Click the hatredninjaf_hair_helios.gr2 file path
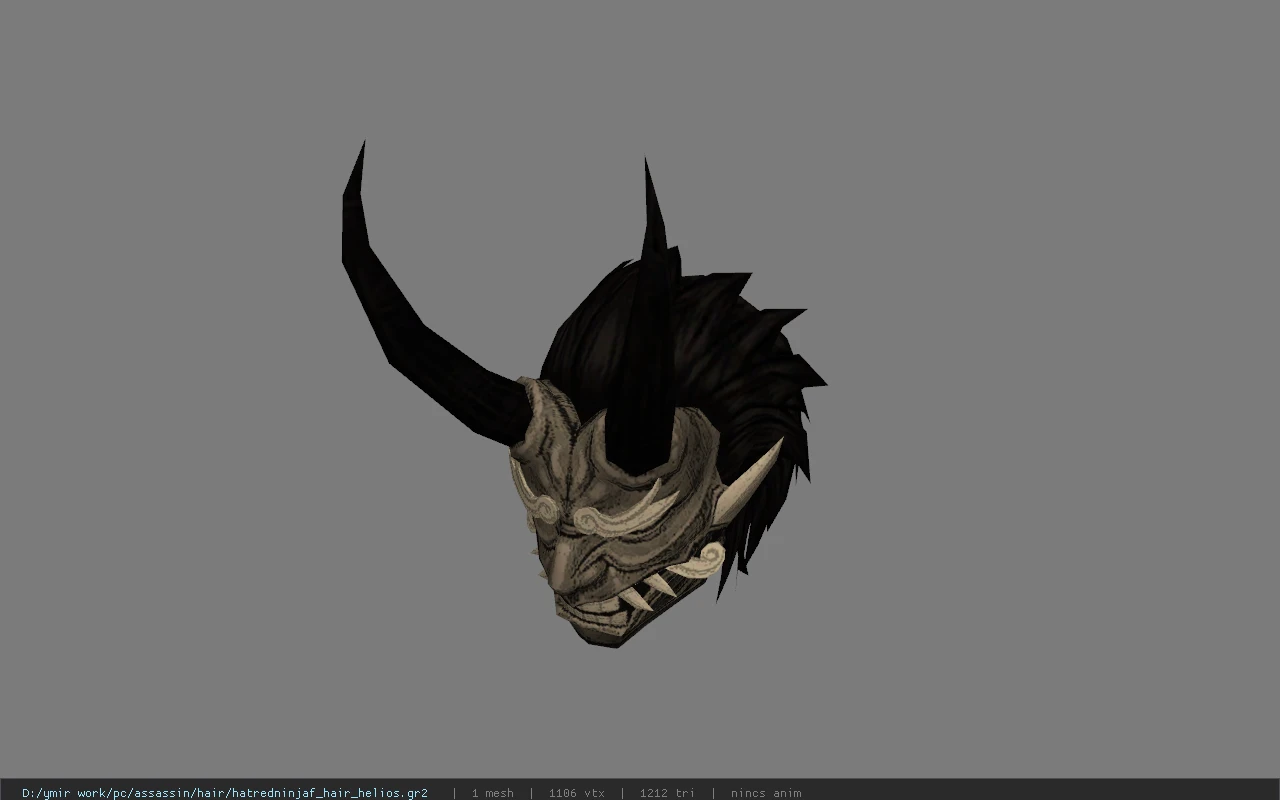1280x800 pixels. tap(225, 793)
